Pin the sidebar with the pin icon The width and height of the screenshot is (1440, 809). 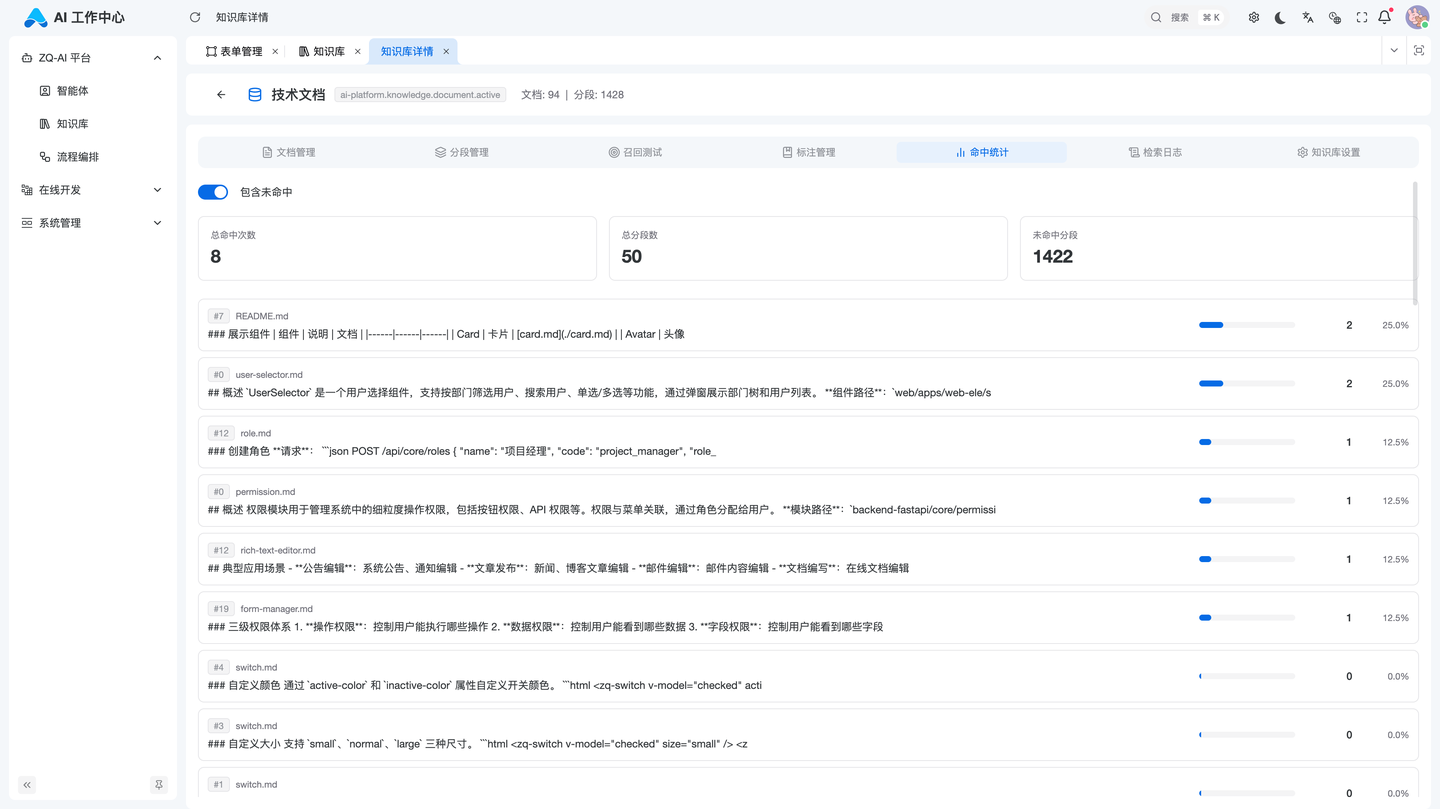pos(158,785)
